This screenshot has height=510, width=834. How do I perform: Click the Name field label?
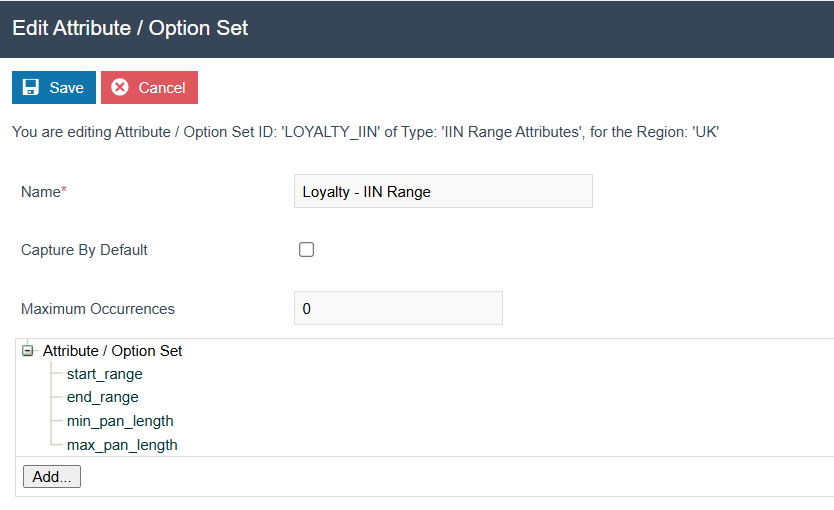(x=40, y=192)
